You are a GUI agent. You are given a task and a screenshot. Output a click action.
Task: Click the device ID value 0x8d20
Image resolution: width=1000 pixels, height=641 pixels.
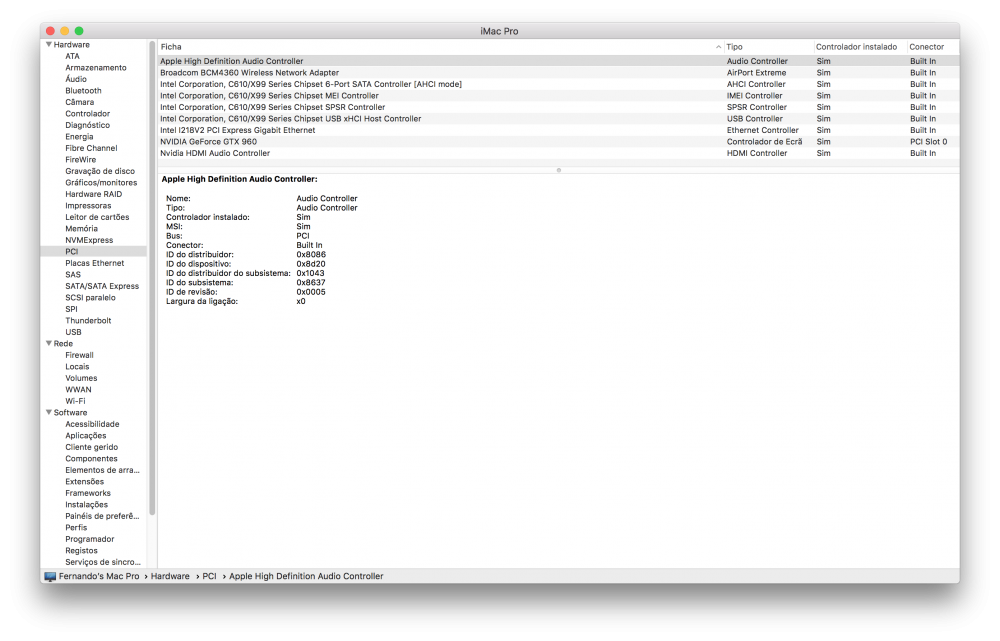point(311,264)
